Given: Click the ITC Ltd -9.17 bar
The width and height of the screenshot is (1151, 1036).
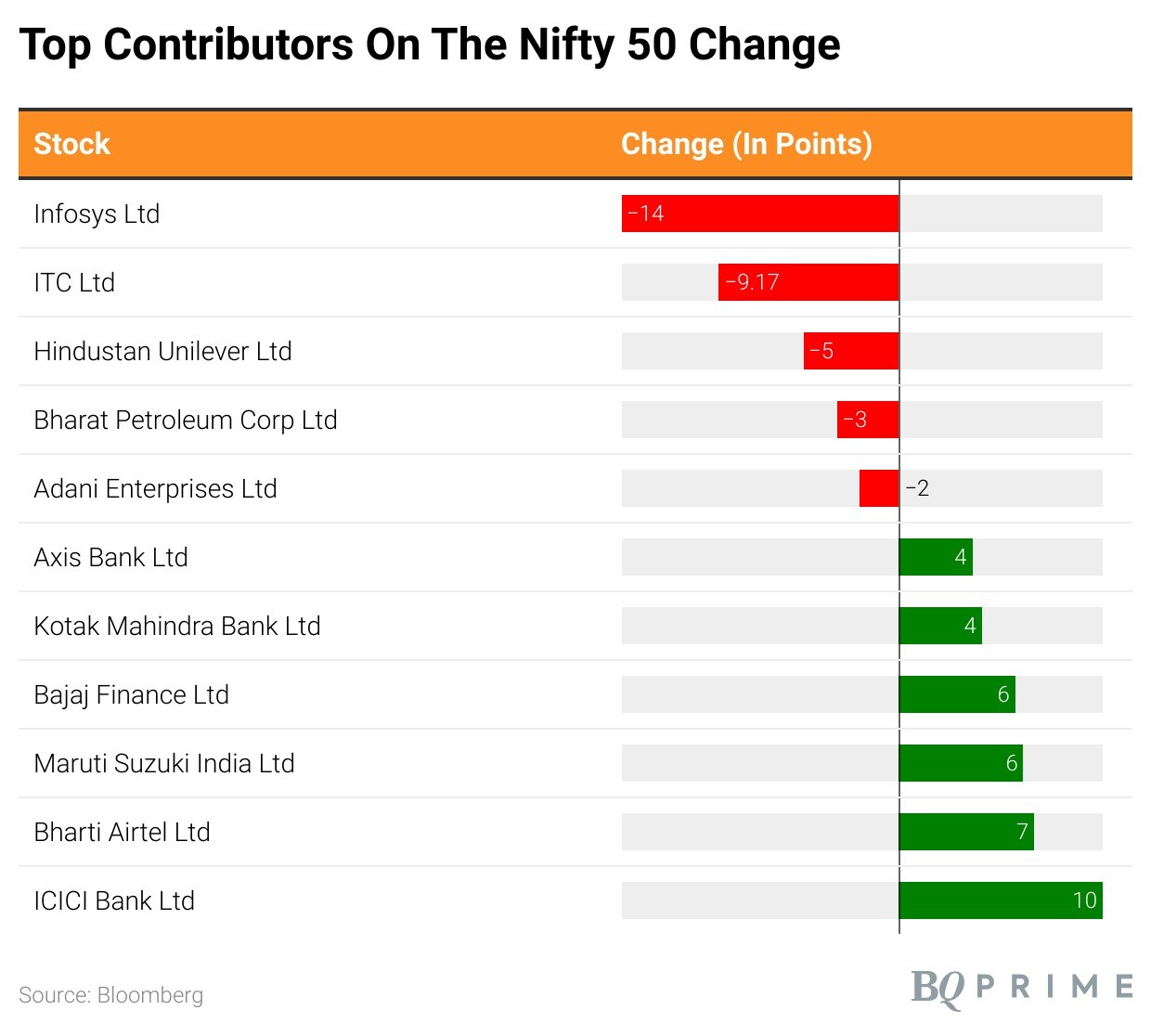Looking at the screenshot, I should 808,282.
